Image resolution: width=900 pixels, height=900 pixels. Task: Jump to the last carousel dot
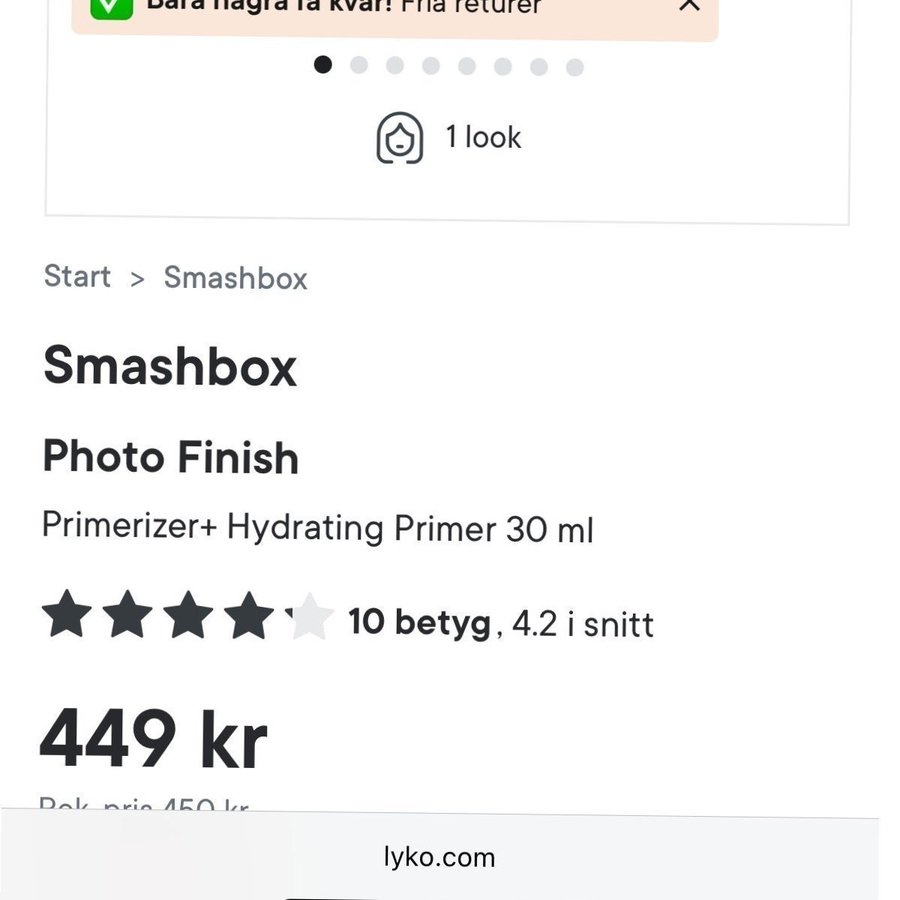(x=575, y=67)
